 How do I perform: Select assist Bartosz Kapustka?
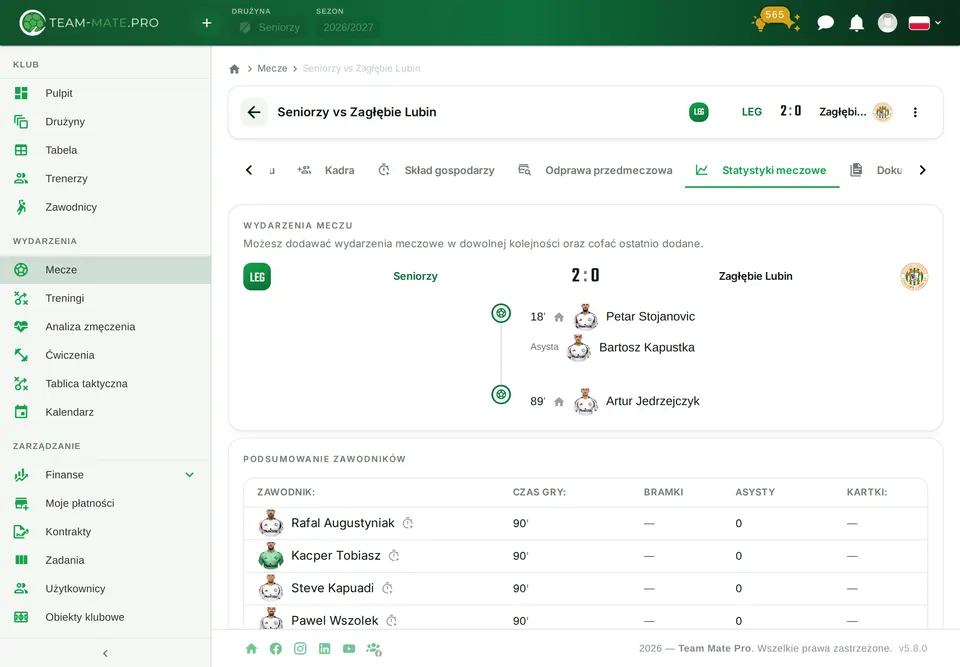tap(647, 347)
